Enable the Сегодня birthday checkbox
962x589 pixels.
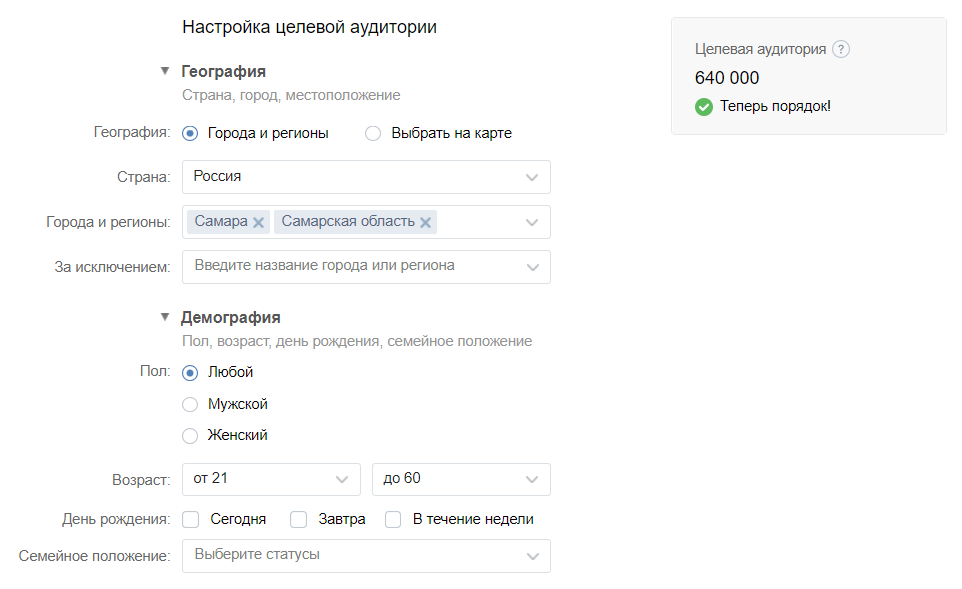coord(192,520)
